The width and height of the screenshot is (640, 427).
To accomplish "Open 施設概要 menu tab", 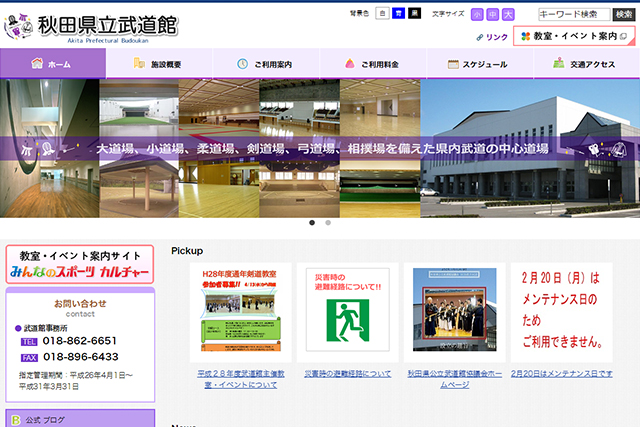I will tap(159, 63).
